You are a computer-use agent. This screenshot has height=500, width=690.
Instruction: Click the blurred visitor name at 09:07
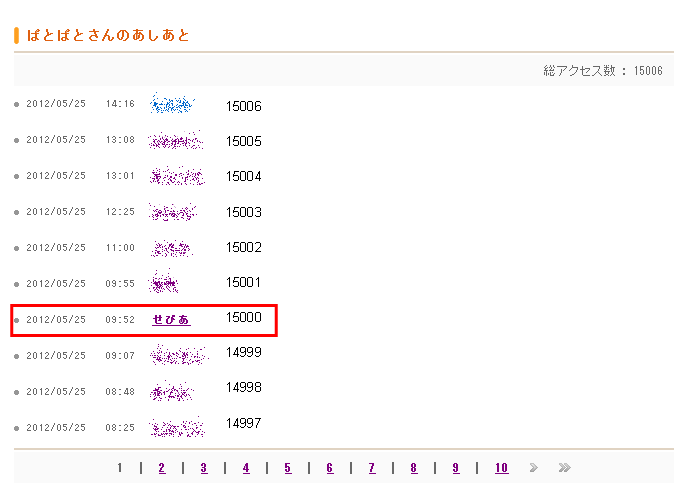177,356
